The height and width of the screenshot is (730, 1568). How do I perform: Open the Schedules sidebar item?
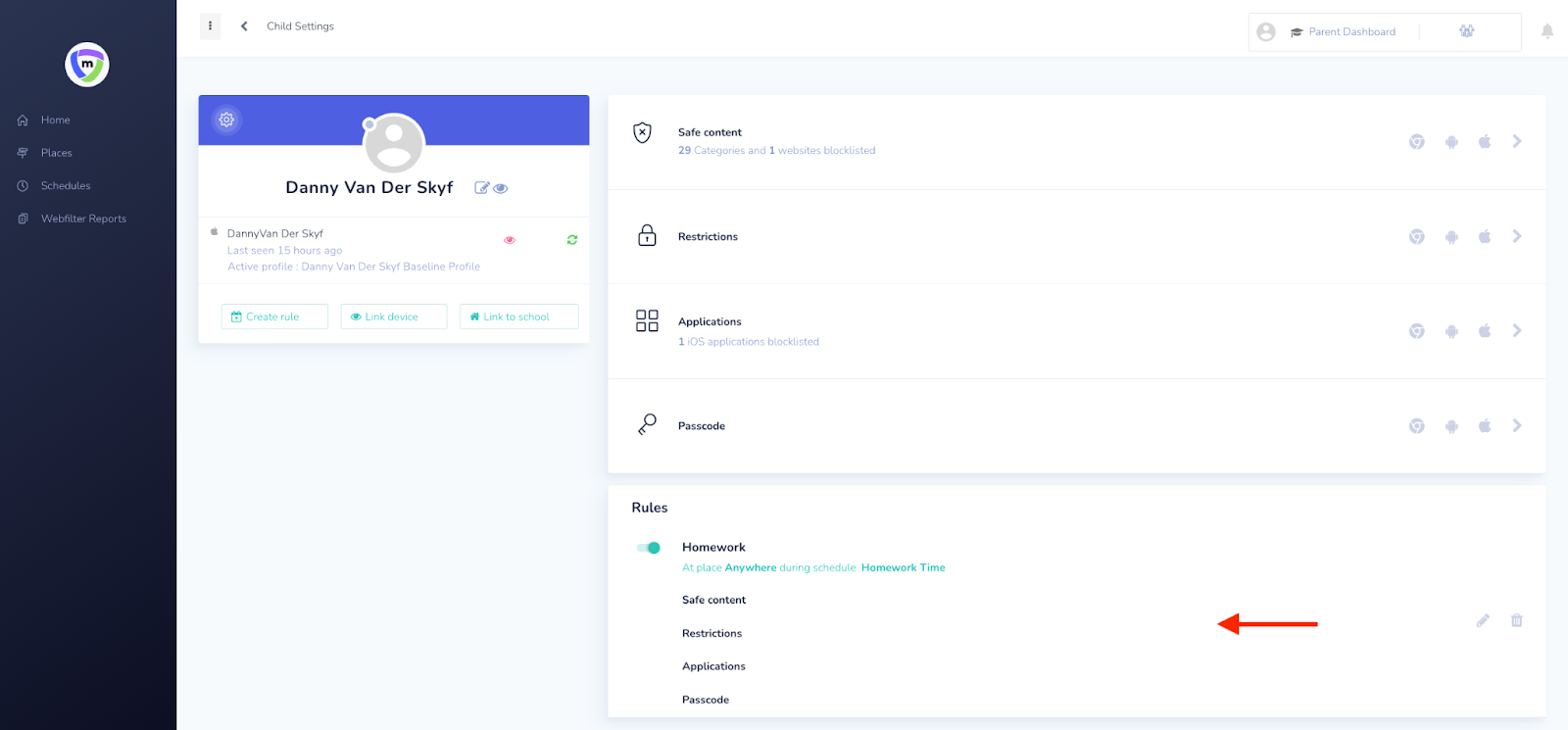(x=66, y=186)
